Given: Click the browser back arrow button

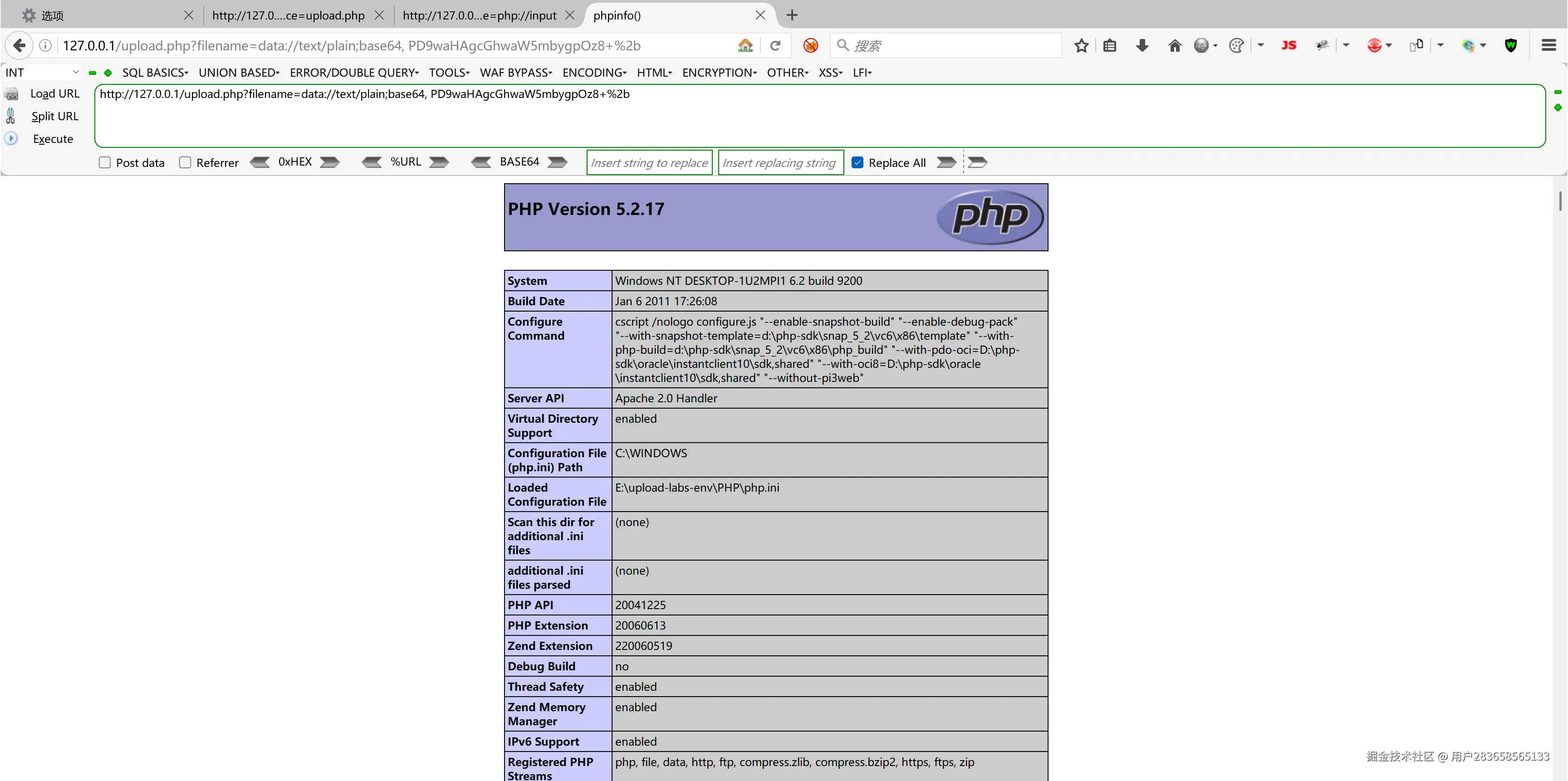Looking at the screenshot, I should (x=19, y=46).
